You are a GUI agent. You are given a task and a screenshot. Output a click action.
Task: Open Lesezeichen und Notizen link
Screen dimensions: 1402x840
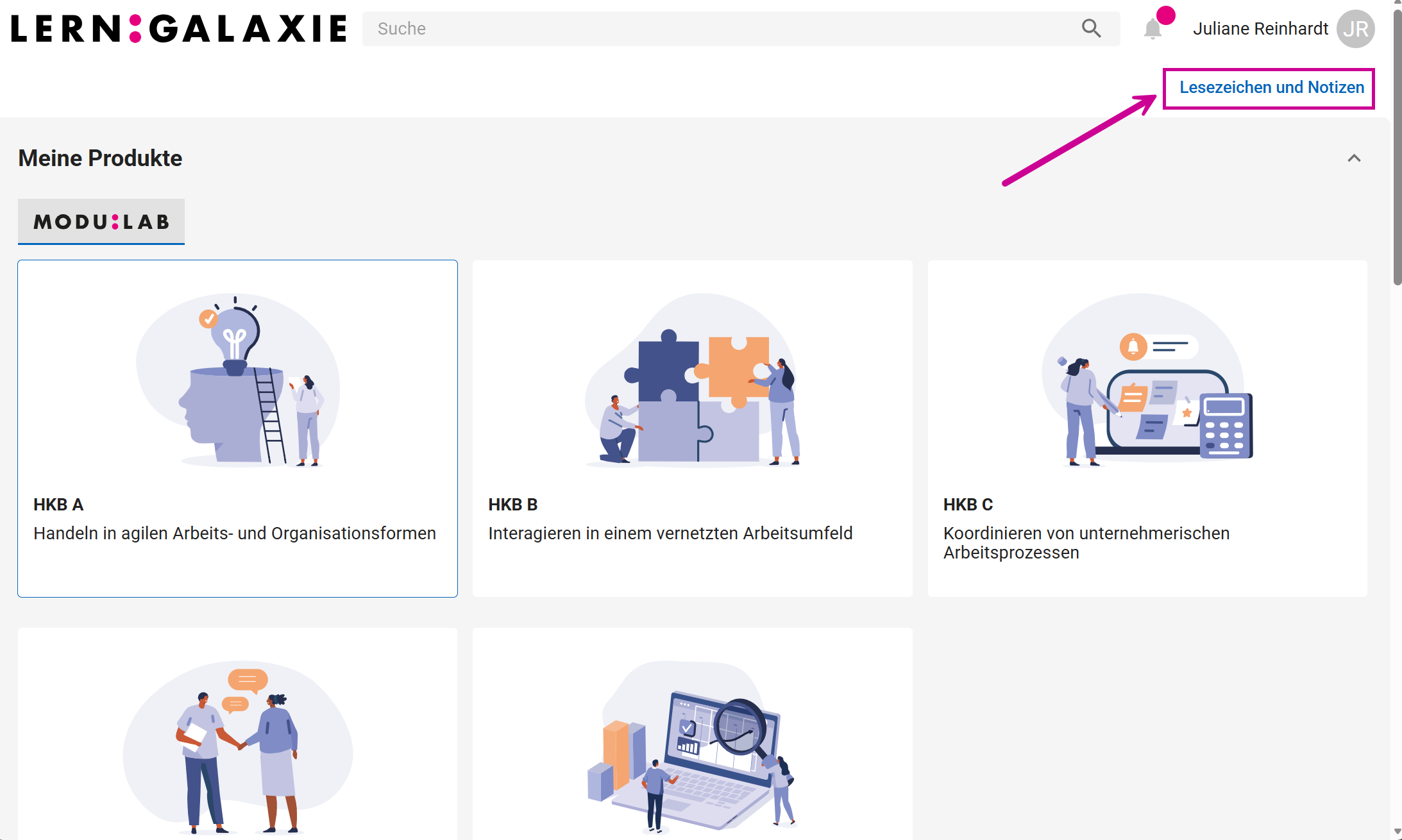click(x=1271, y=87)
